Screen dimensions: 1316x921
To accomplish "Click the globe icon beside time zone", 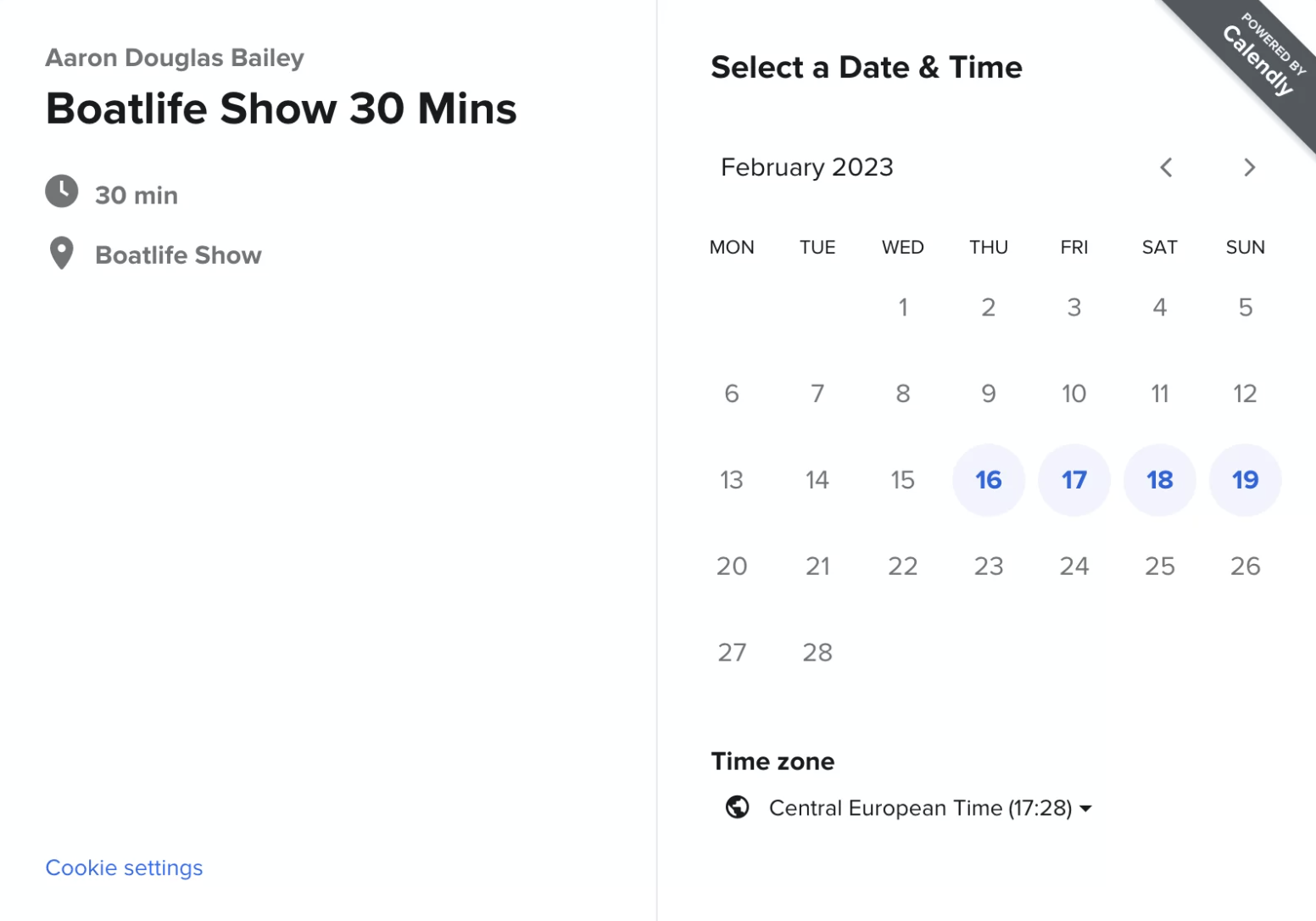I will tap(738, 807).
